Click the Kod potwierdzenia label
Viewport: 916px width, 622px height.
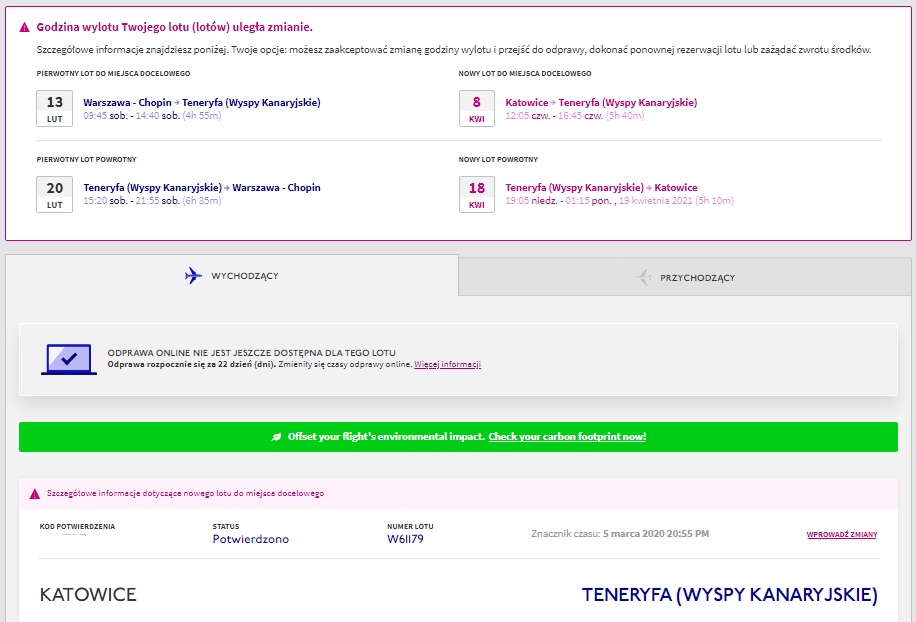tap(77, 526)
